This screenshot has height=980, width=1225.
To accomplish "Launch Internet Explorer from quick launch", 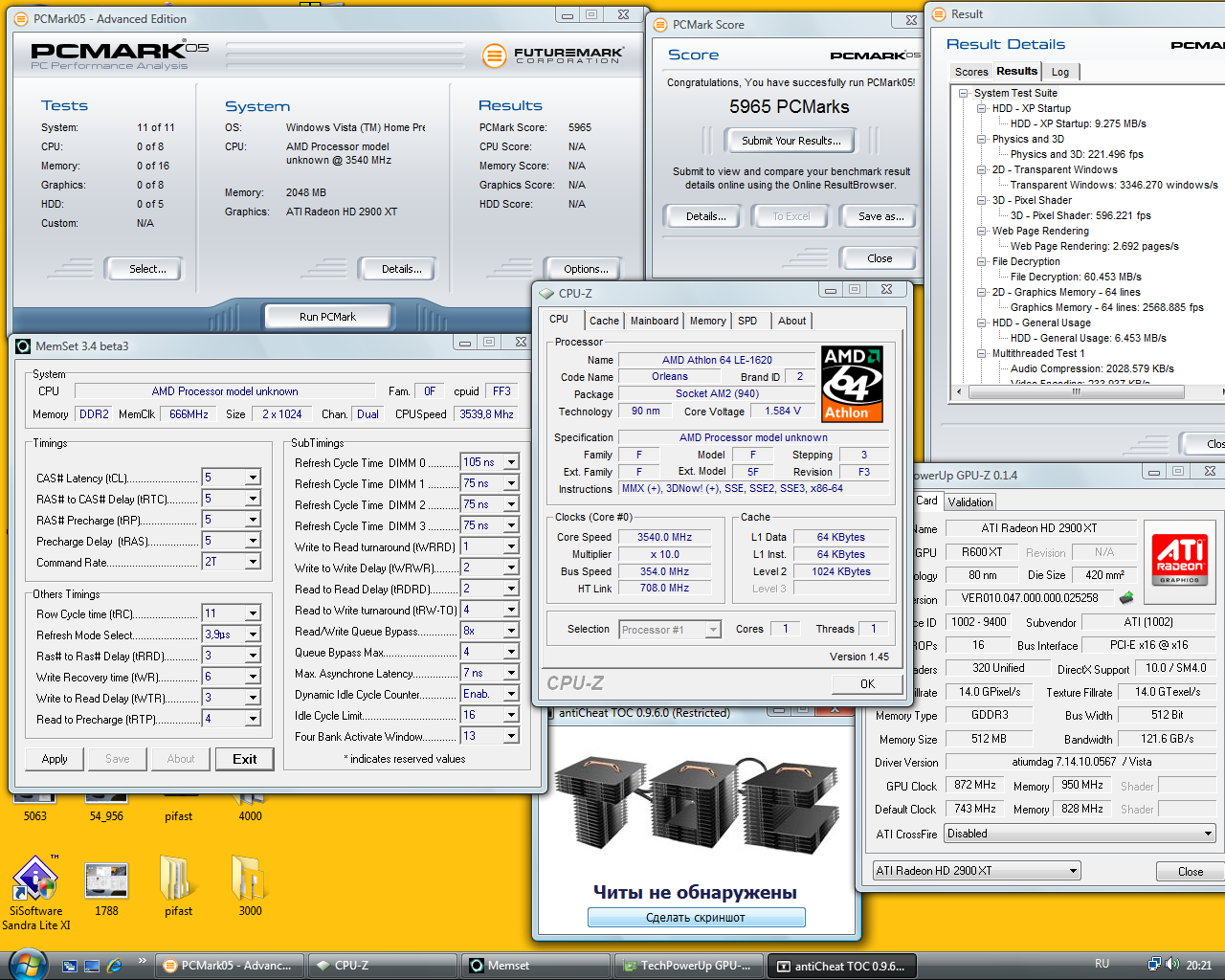I will pyautogui.click(x=115, y=966).
